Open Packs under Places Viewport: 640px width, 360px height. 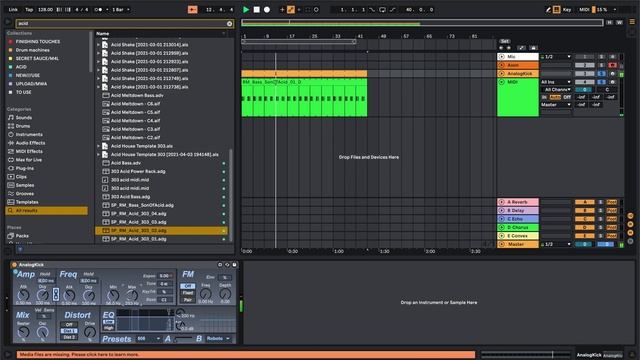point(22,236)
